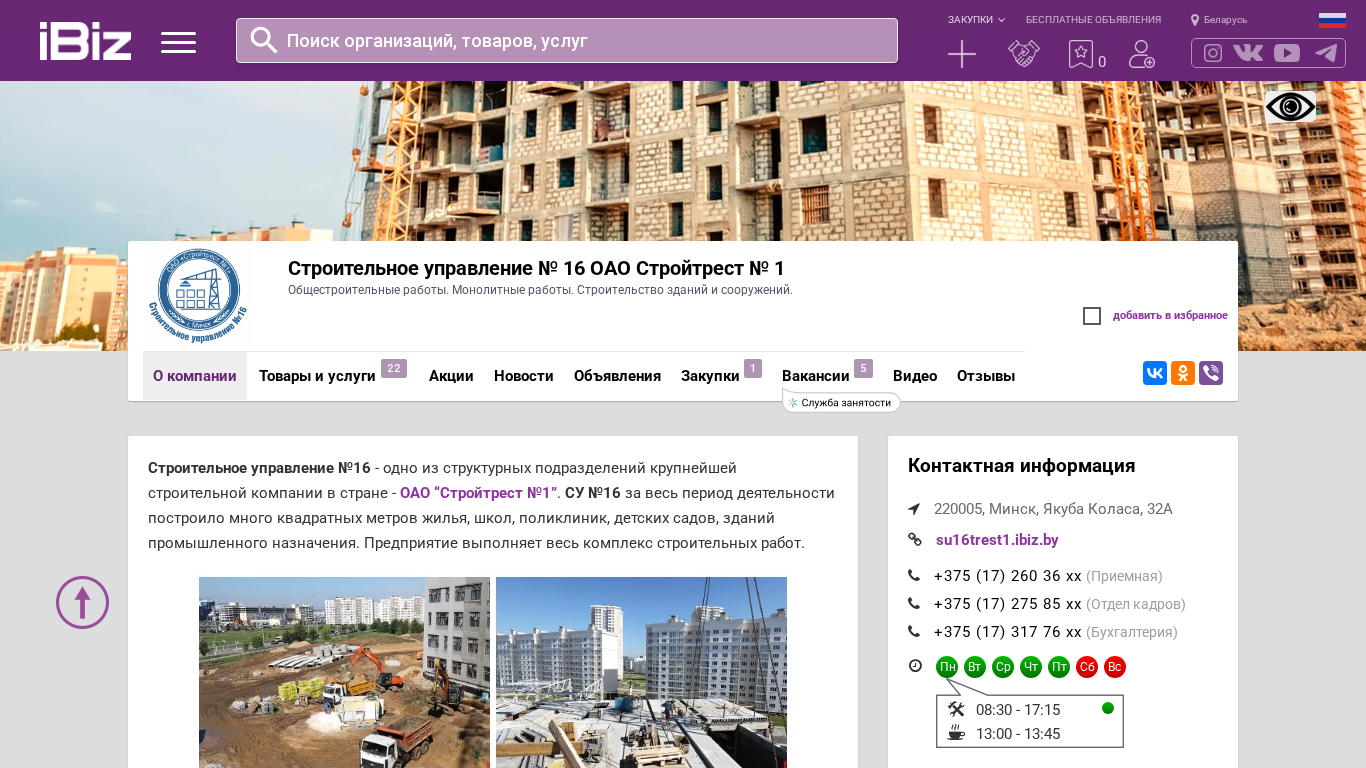Reveal phone +375 (17) 275 85 xx
The height and width of the screenshot is (768, 1366).
1008,604
